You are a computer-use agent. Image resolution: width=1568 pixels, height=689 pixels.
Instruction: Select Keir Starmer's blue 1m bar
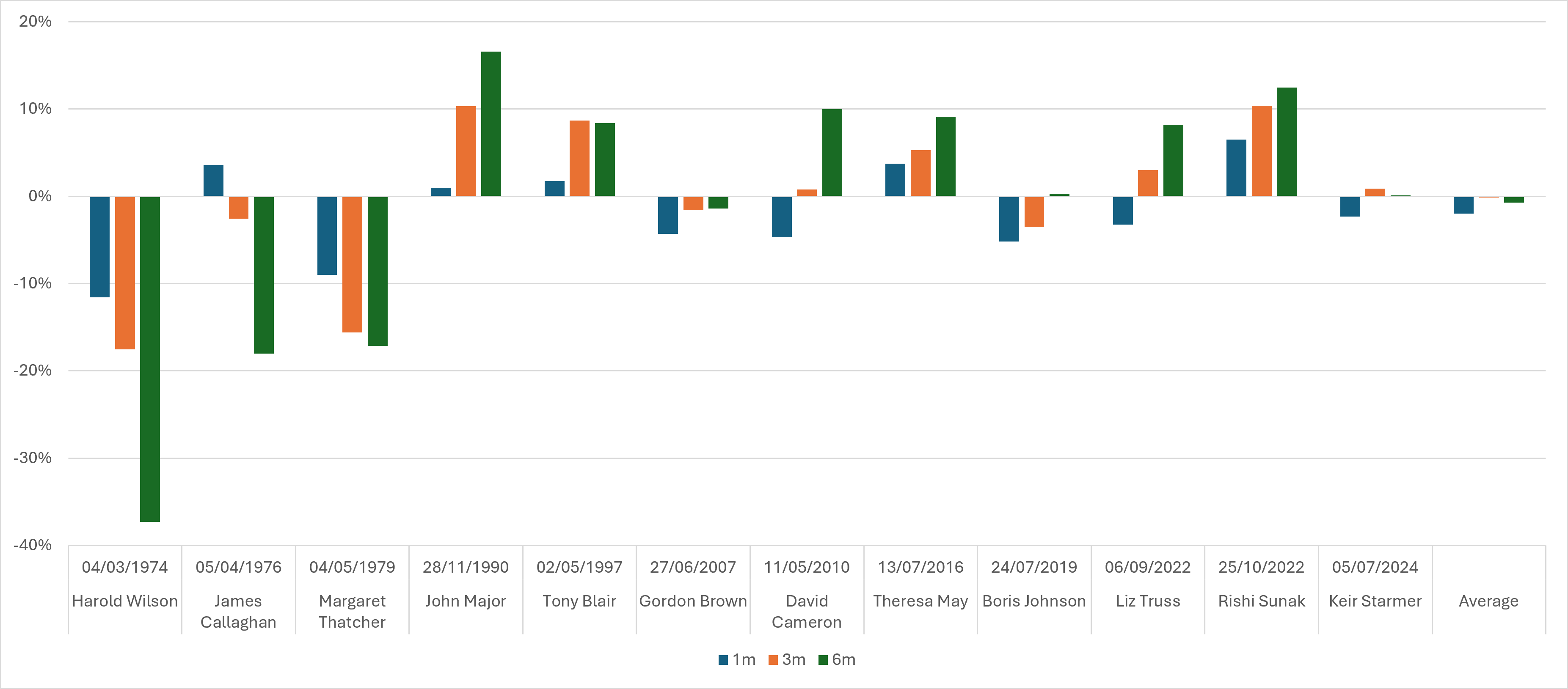[x=1350, y=206]
